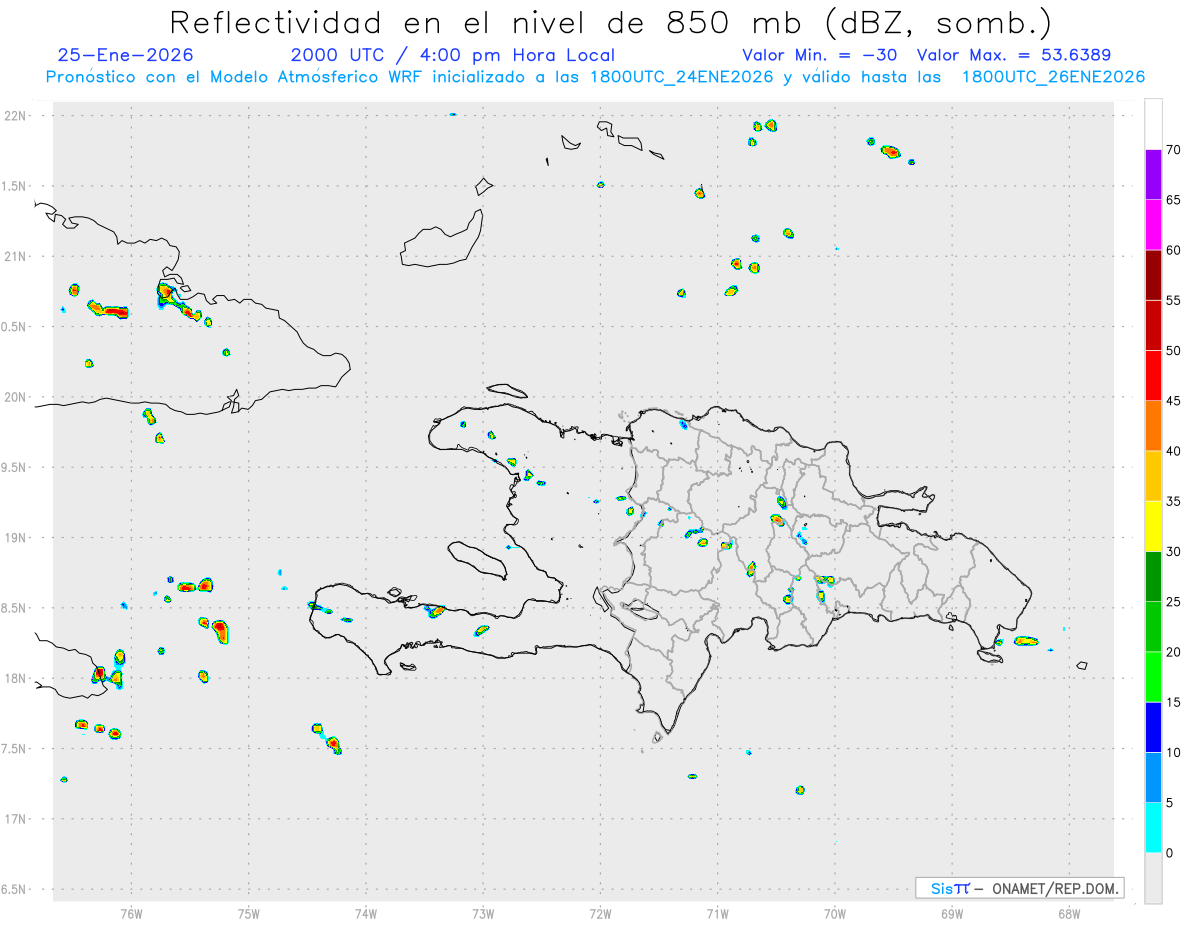This screenshot has width=1200, height=927.
Task: Select the 'Valor Min. = -30' text
Action: [x=822, y=55]
